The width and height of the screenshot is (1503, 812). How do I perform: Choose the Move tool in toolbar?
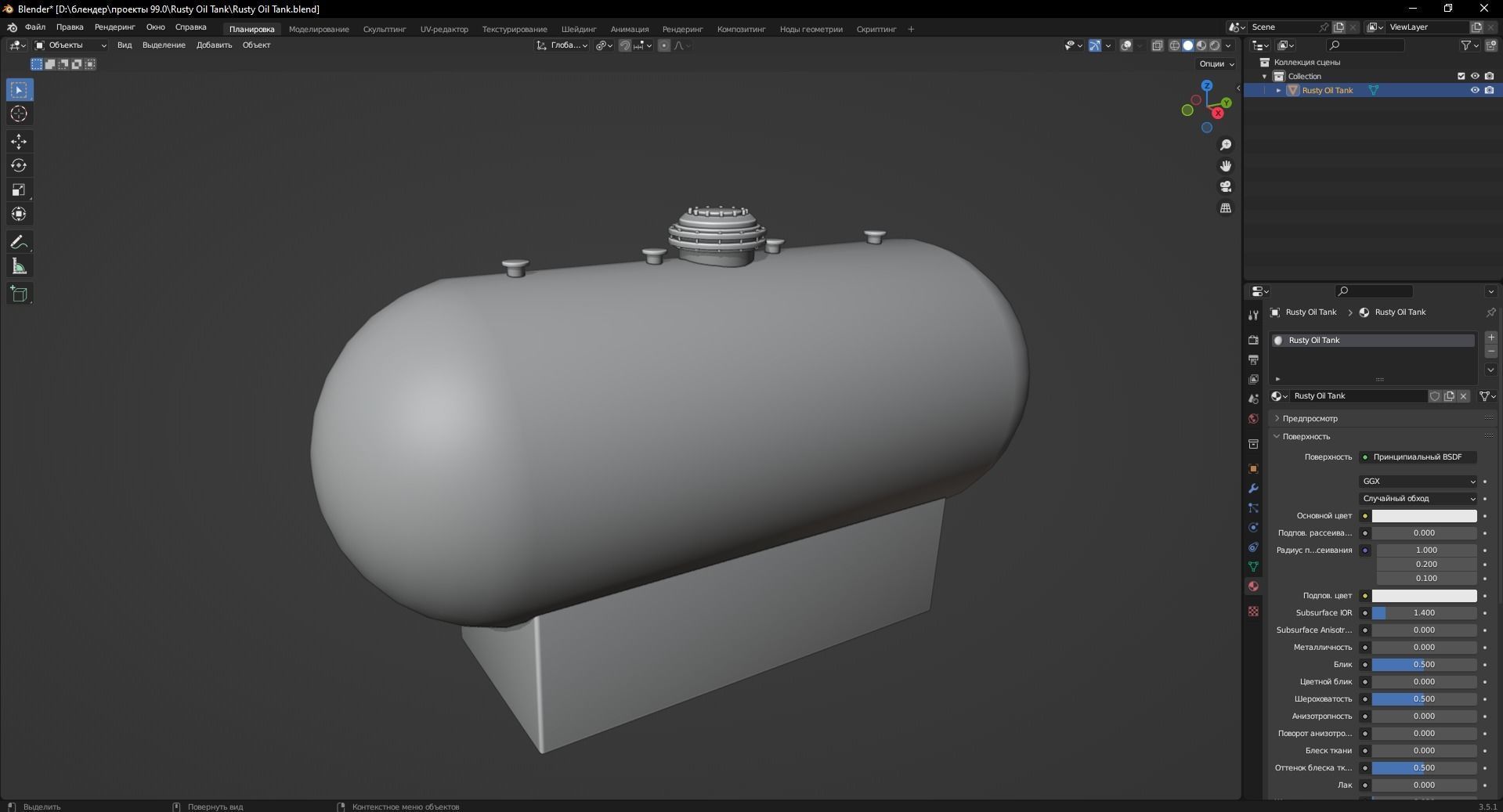click(19, 142)
